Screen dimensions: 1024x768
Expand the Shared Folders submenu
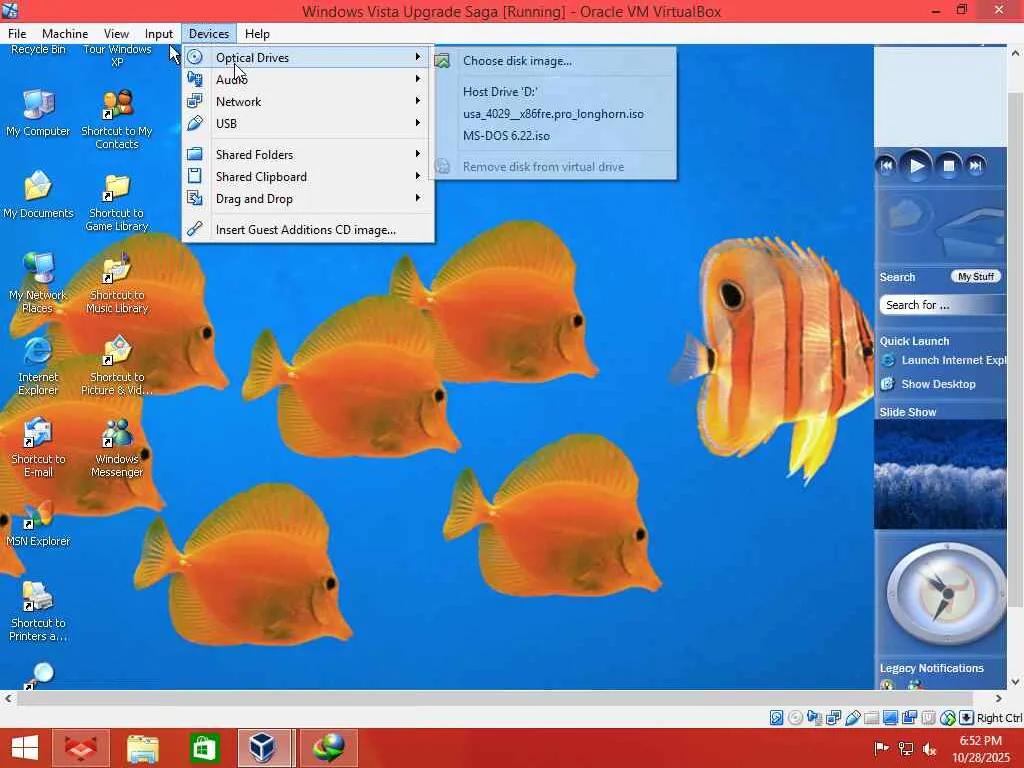click(307, 154)
